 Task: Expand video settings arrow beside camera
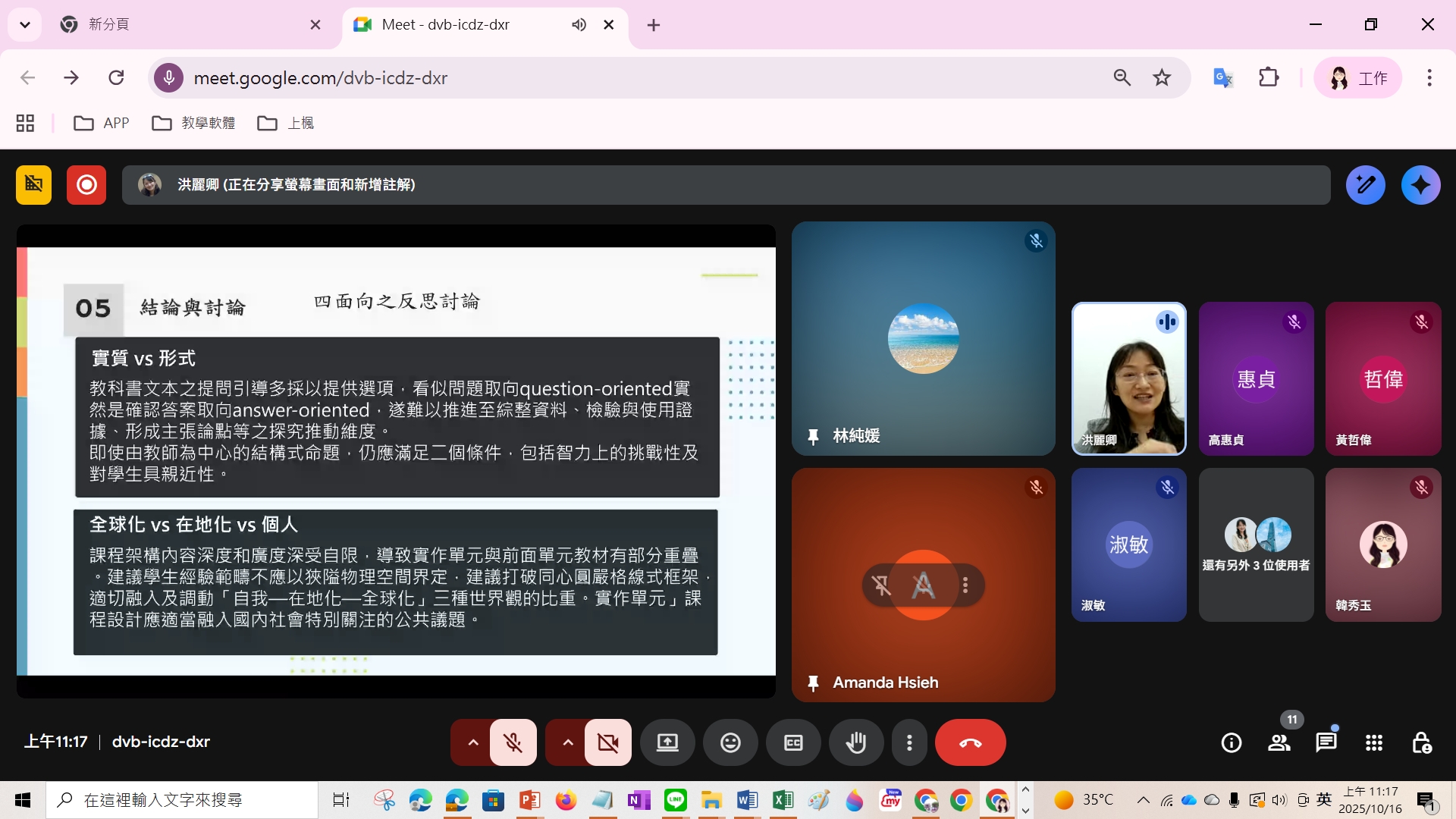click(567, 742)
